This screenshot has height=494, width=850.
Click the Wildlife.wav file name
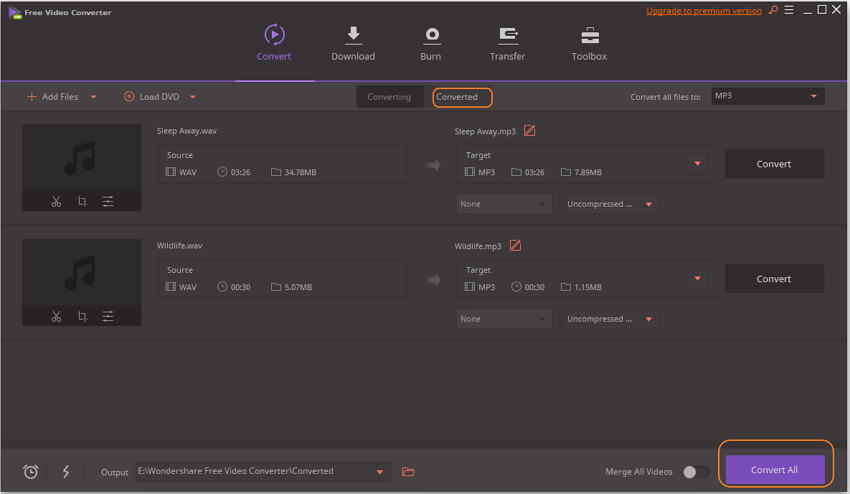(x=179, y=246)
